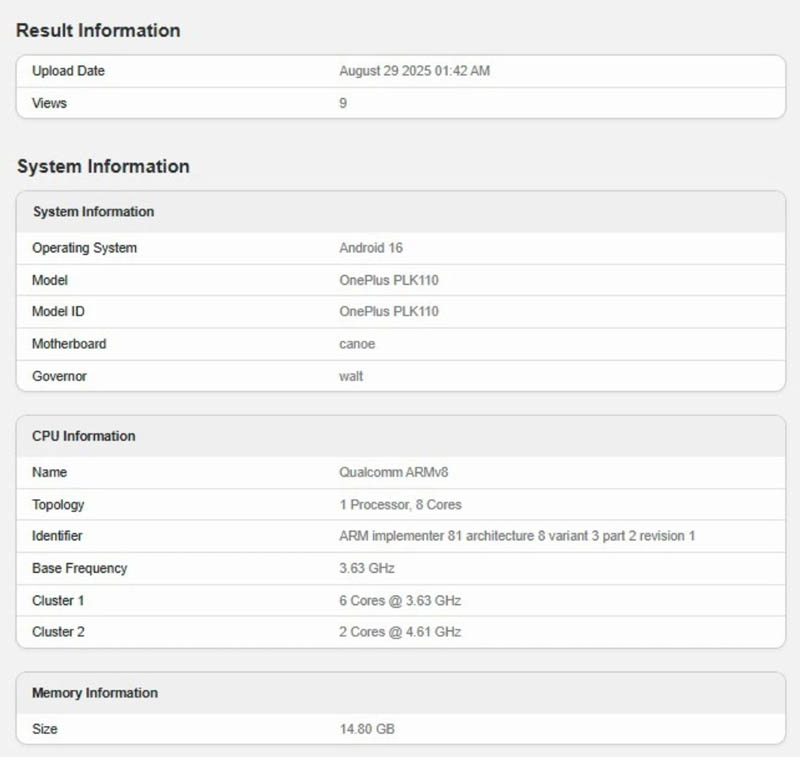The image size is (800, 757).
Task: Select the ARM implementer 81 identifier text
Action: [x=517, y=536]
